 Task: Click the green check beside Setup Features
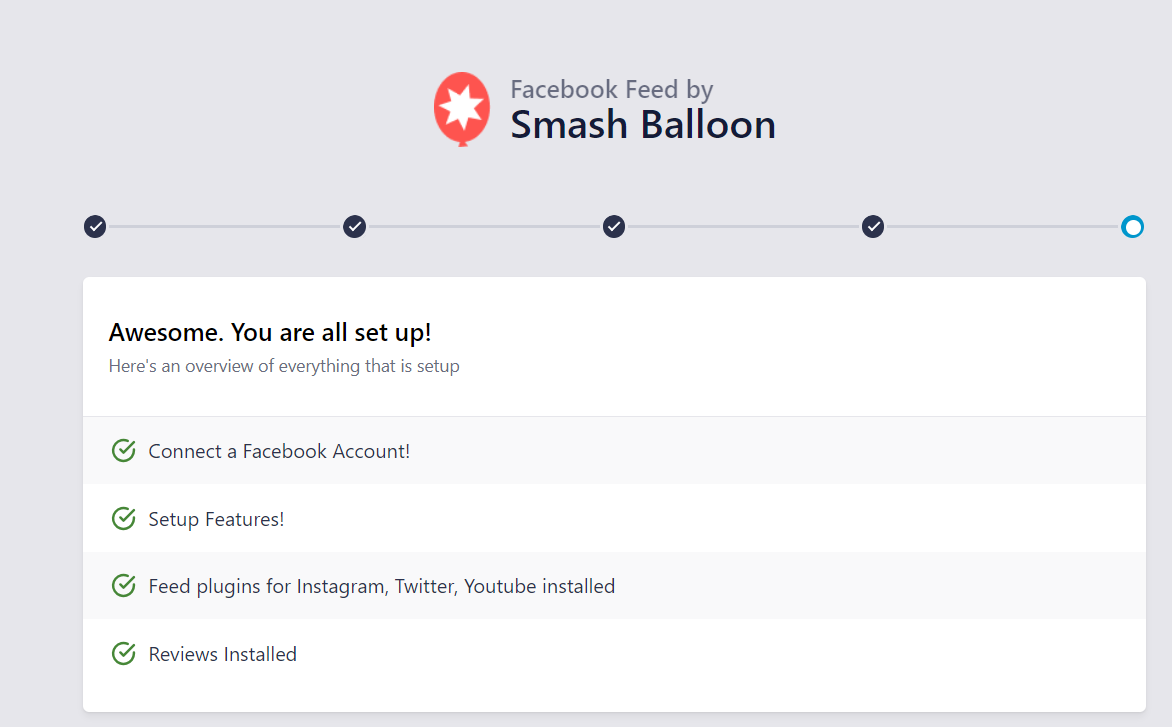point(123,519)
